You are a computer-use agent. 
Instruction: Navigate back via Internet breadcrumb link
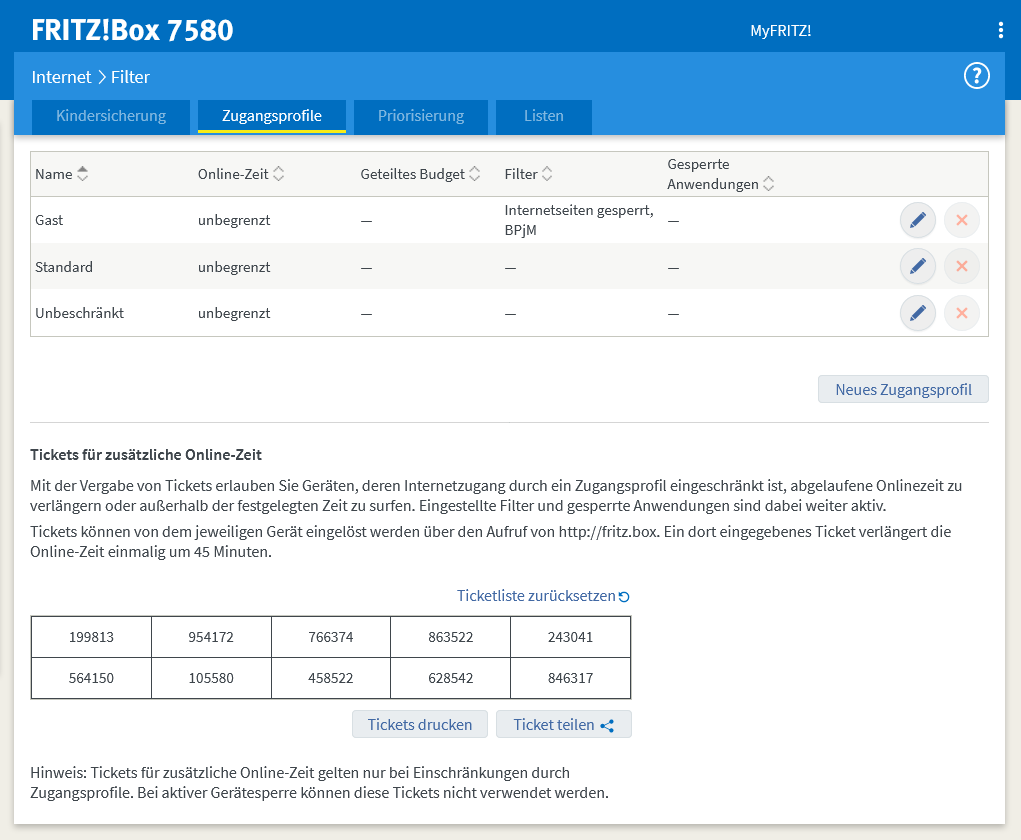[x=61, y=76]
